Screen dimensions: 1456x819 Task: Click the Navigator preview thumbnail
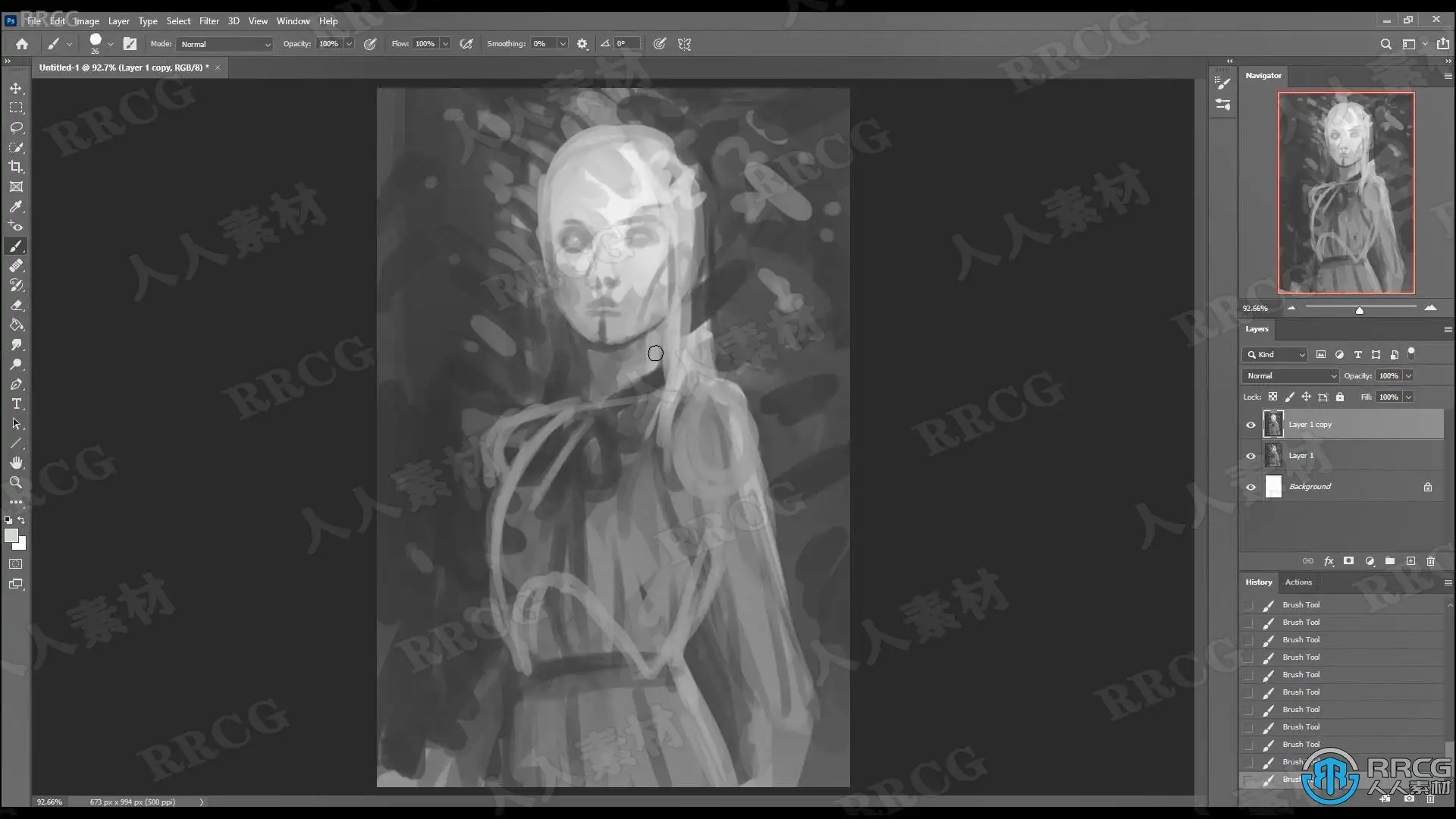pyautogui.click(x=1345, y=193)
